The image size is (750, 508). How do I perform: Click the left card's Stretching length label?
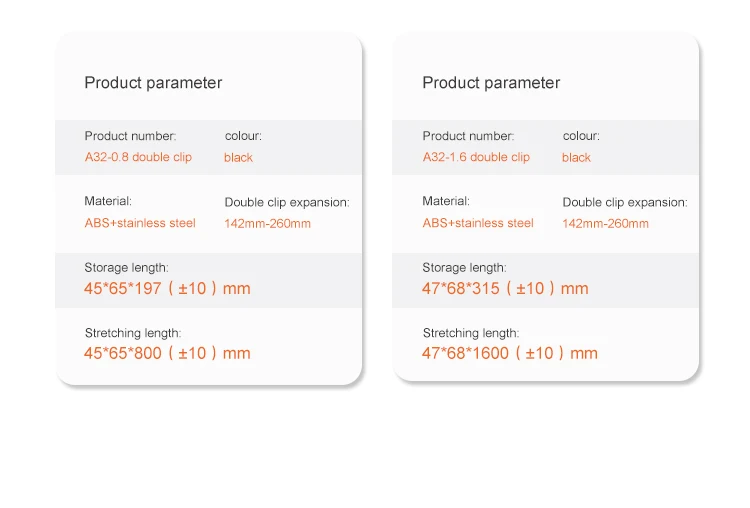(133, 333)
